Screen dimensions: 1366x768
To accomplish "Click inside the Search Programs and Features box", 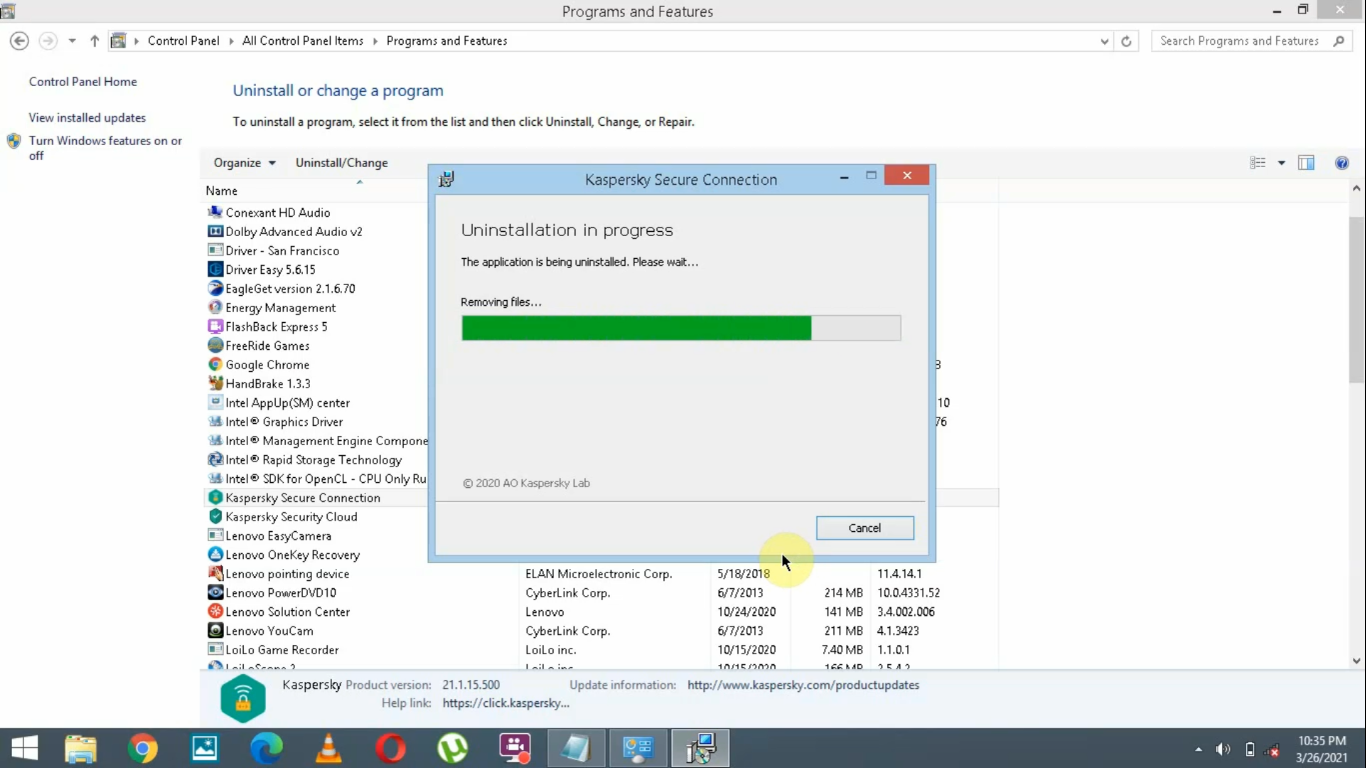I will coord(1240,41).
